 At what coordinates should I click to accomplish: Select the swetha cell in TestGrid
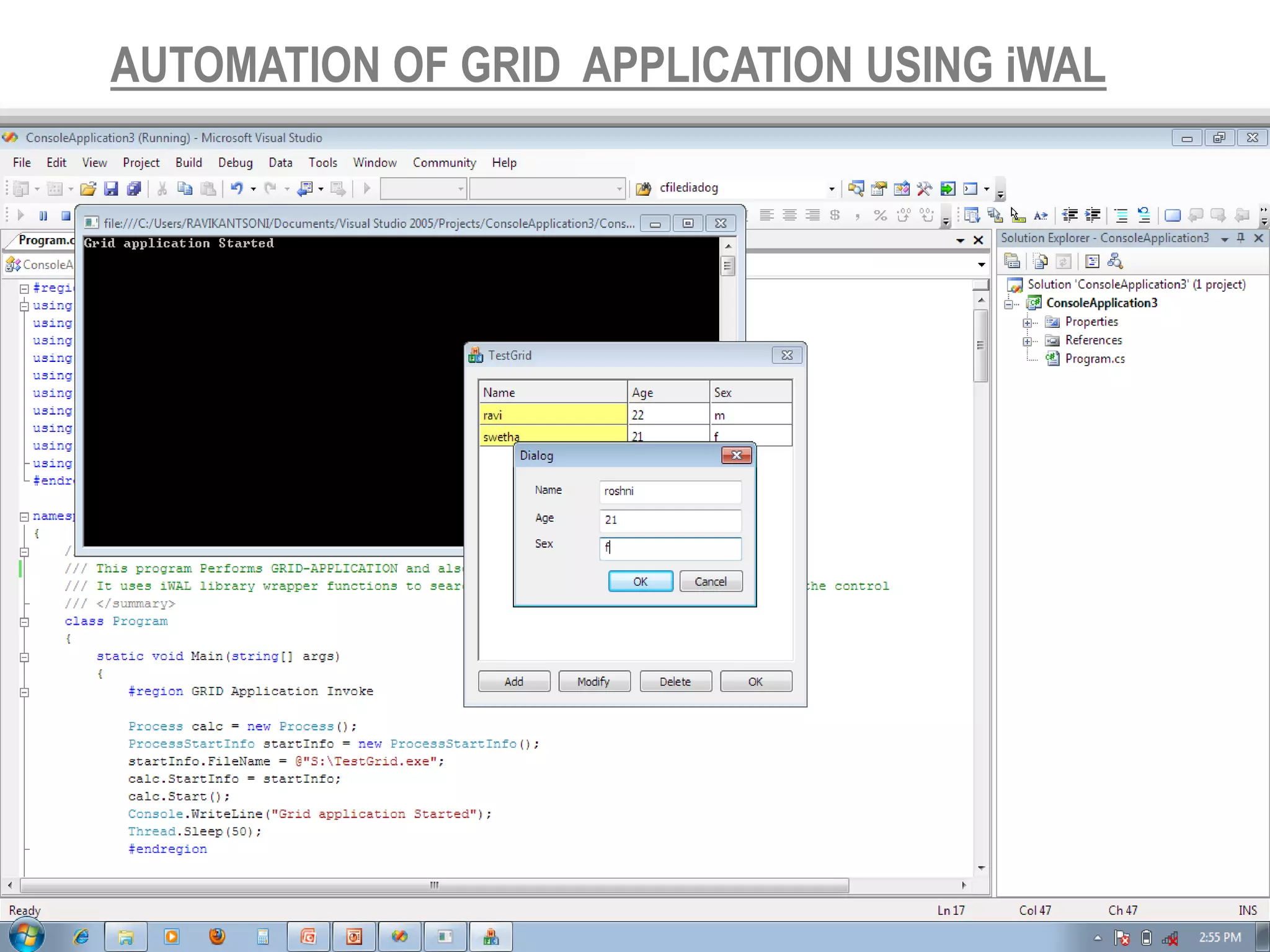coord(553,434)
